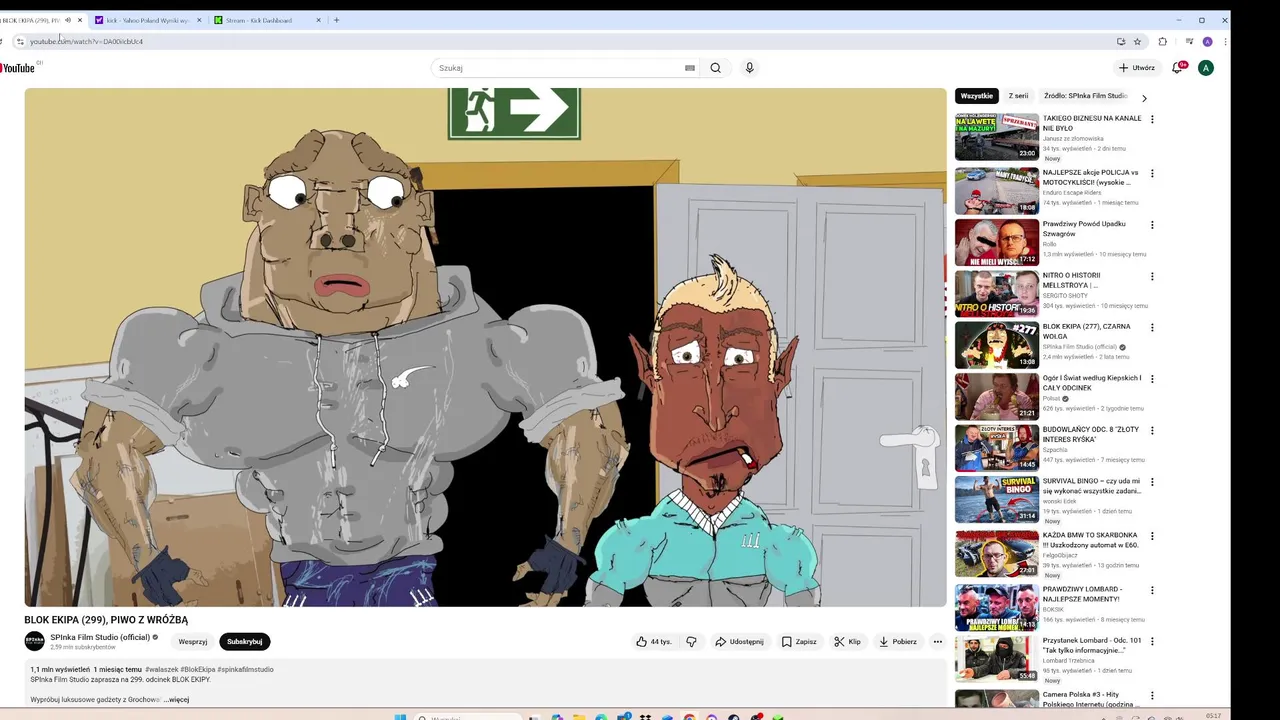Open options for 'BLOK EKIPA (277), CZARNA WOŁGA' video
Image resolution: width=1280 pixels, height=720 pixels.
tap(1152, 327)
